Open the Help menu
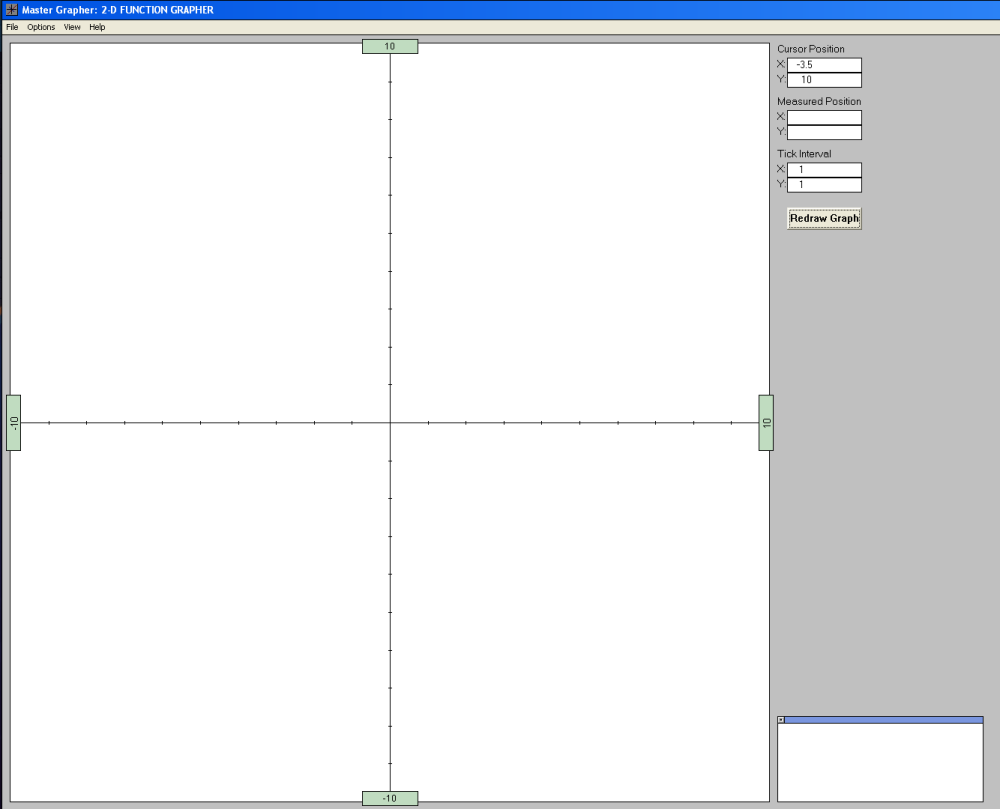Screen dimensions: 1000x809 (97, 27)
